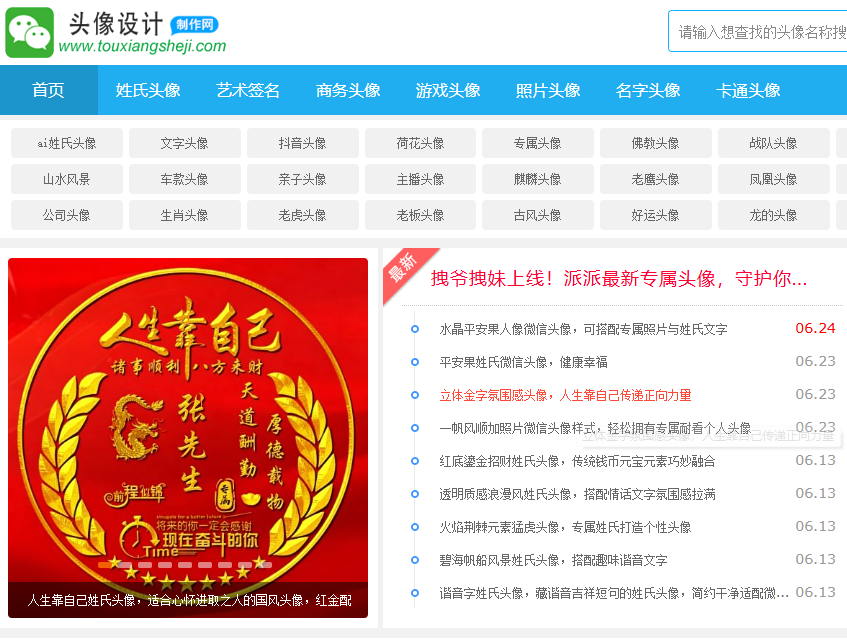Open article 平安果姓氏微信头像，健康幸福
Image resolution: width=847 pixels, height=644 pixels.
523,362
